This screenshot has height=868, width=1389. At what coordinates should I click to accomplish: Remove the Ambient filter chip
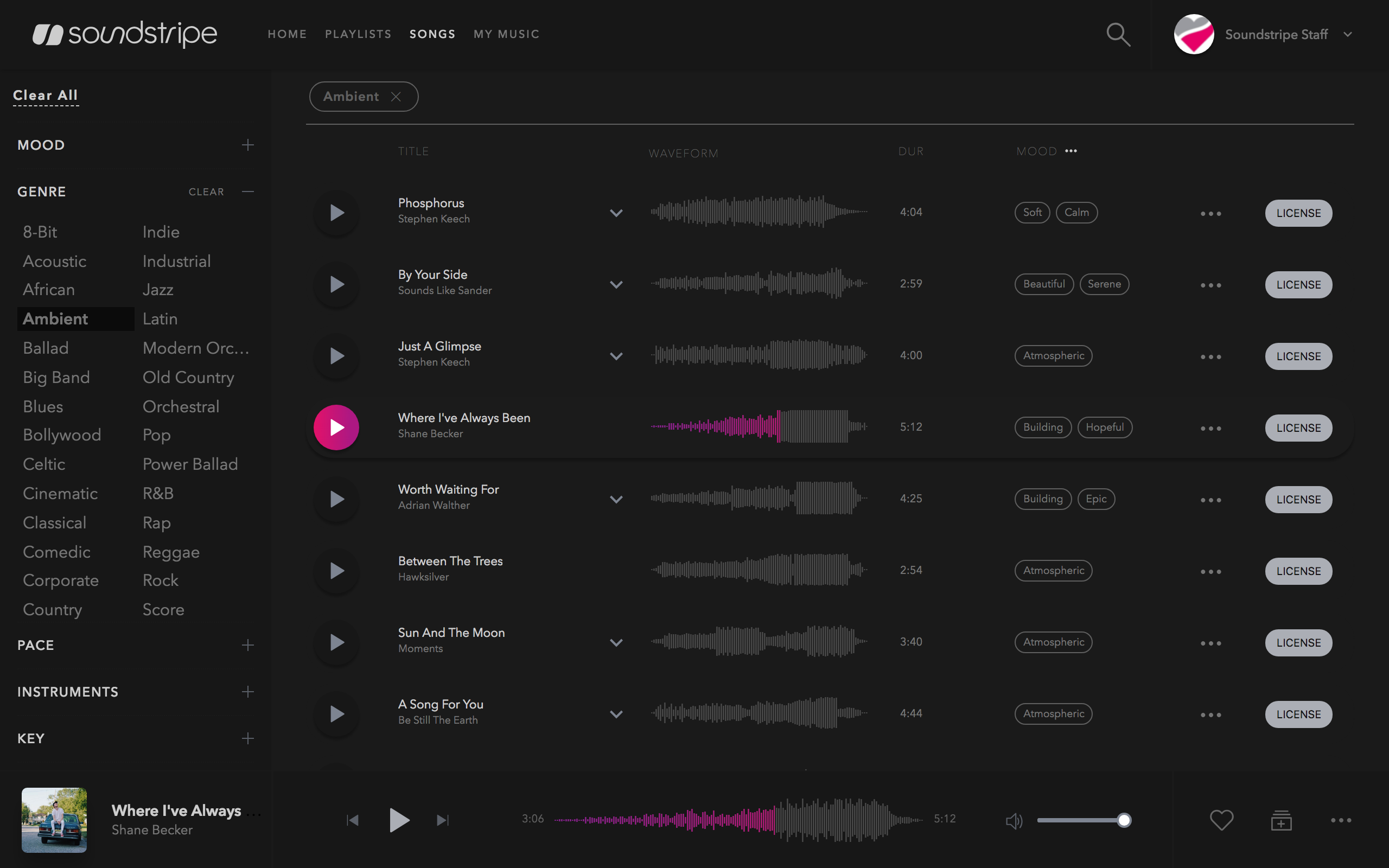[x=396, y=97]
